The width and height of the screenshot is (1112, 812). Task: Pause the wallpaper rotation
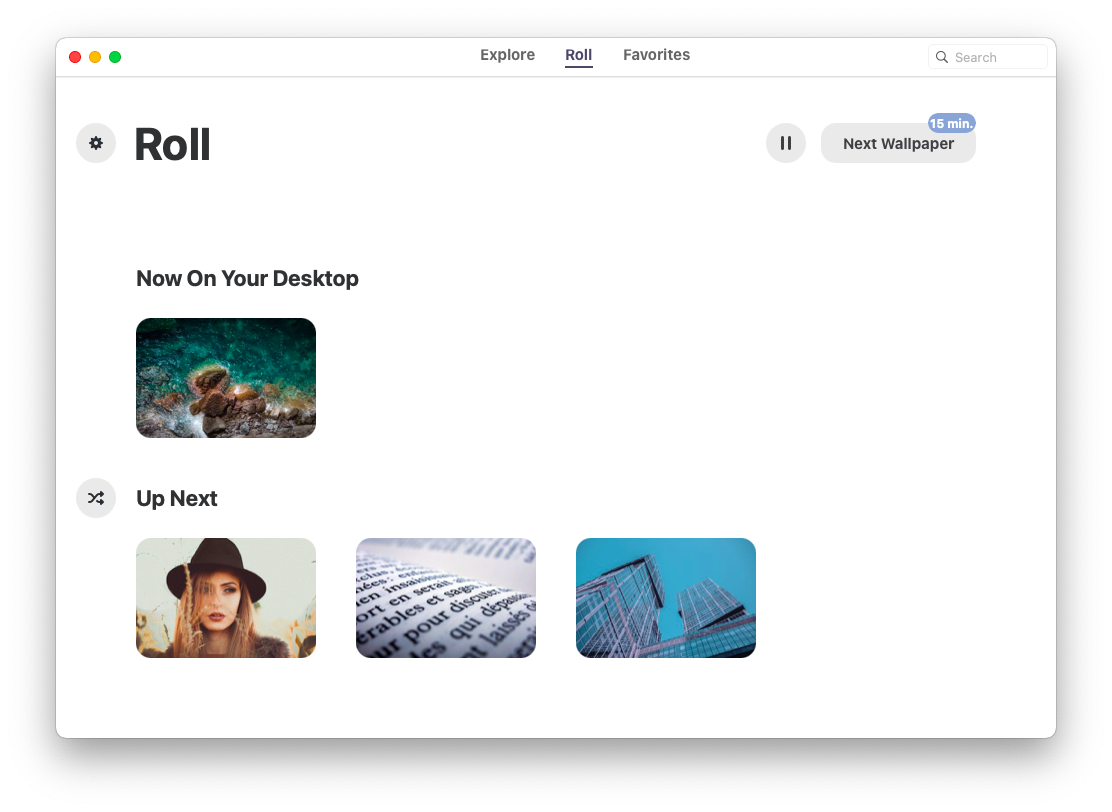(786, 143)
